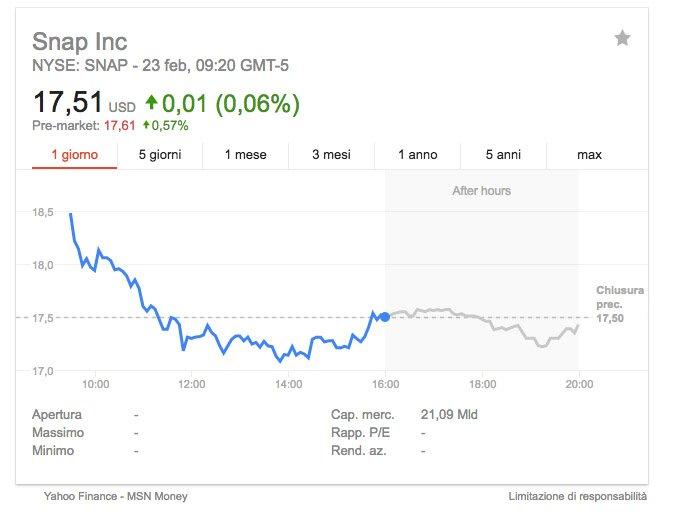
Task: Select the 1 anno tab
Action: [x=417, y=155]
